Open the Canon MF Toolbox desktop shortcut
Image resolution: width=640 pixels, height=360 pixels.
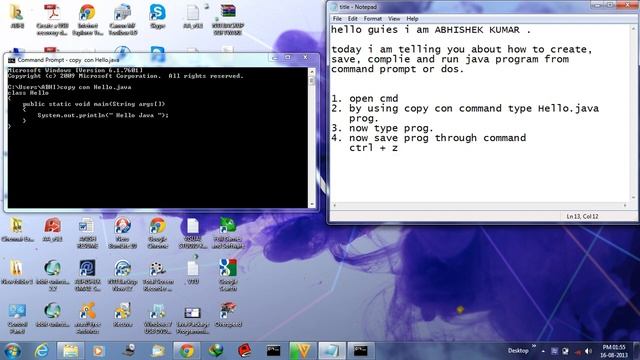(122, 18)
